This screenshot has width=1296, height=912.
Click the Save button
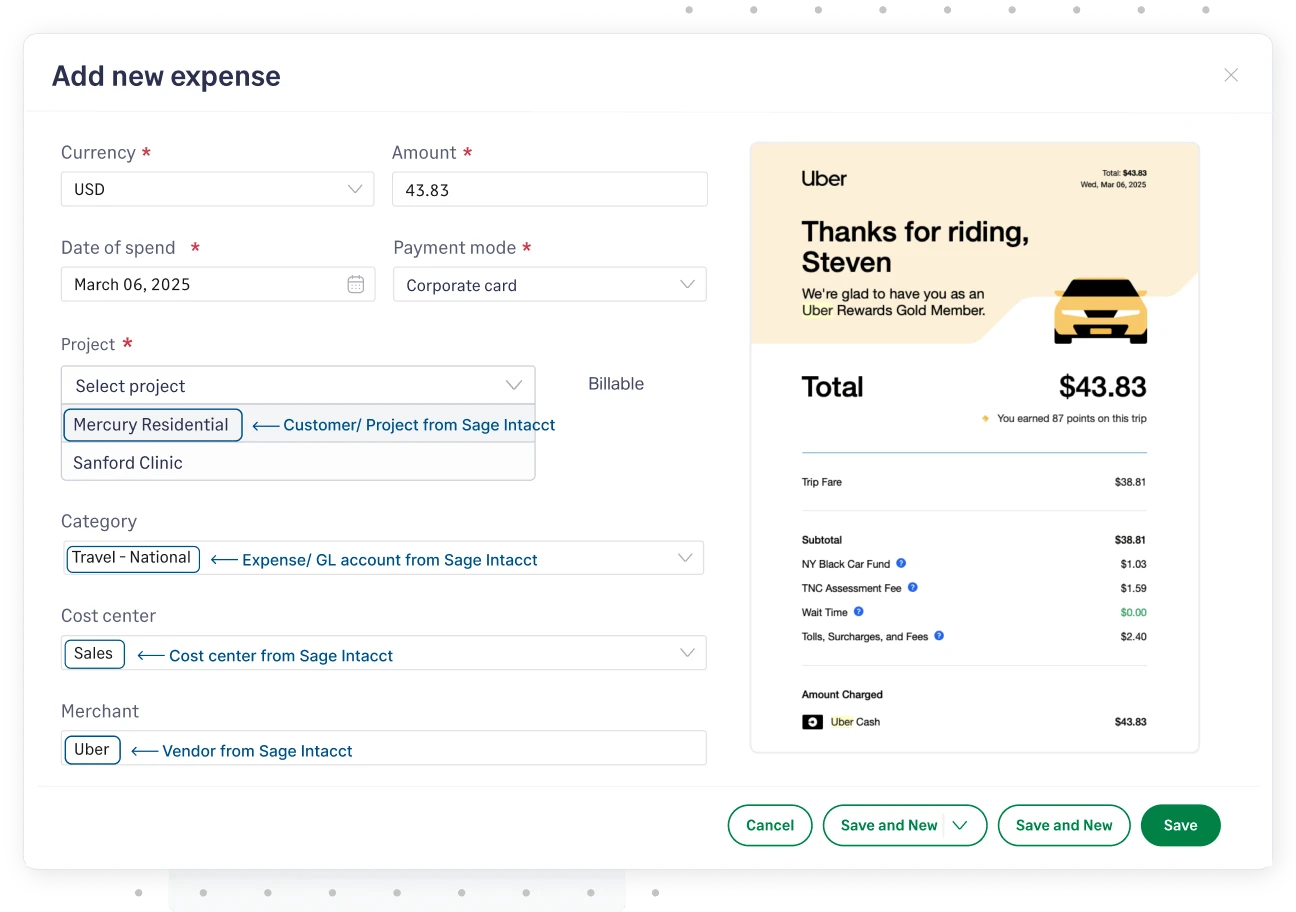[x=1180, y=825]
